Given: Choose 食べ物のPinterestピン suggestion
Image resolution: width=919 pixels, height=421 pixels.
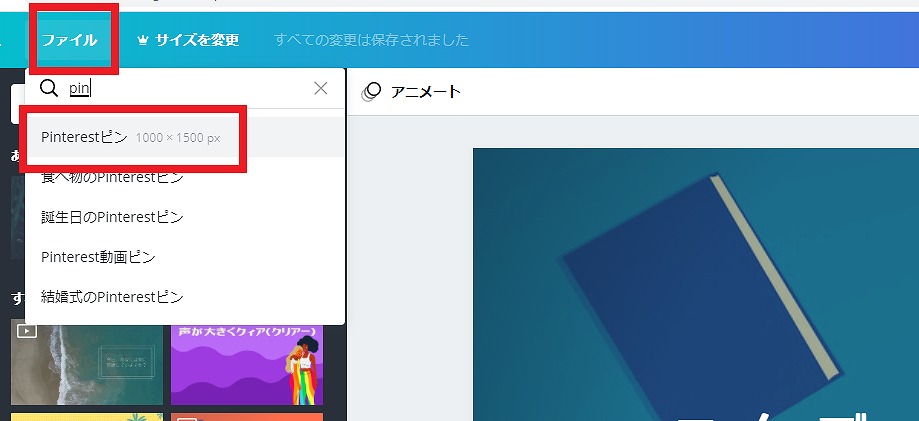Looking at the screenshot, I should pos(185,177).
